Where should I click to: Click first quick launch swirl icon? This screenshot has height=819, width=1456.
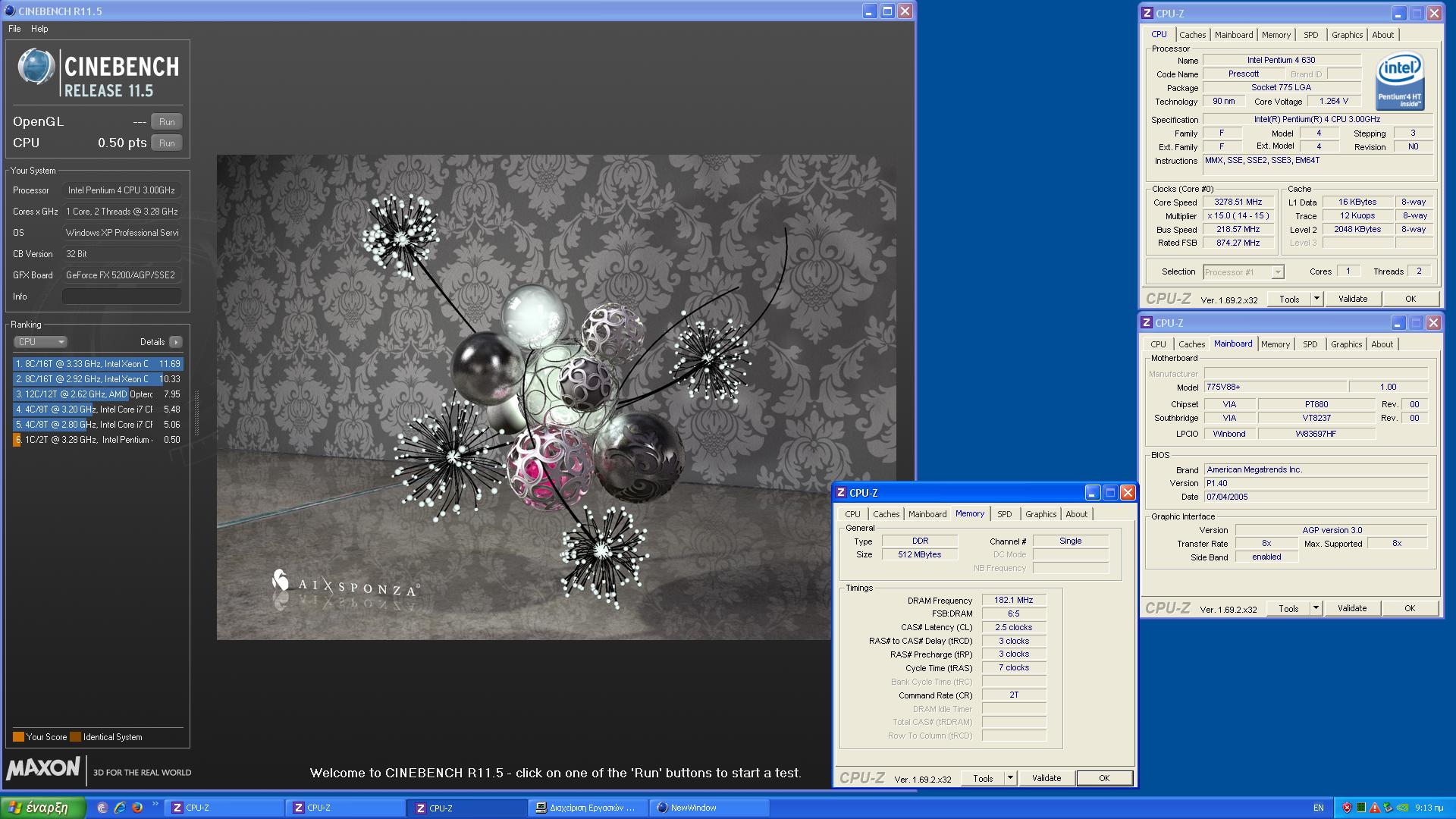pos(102,808)
